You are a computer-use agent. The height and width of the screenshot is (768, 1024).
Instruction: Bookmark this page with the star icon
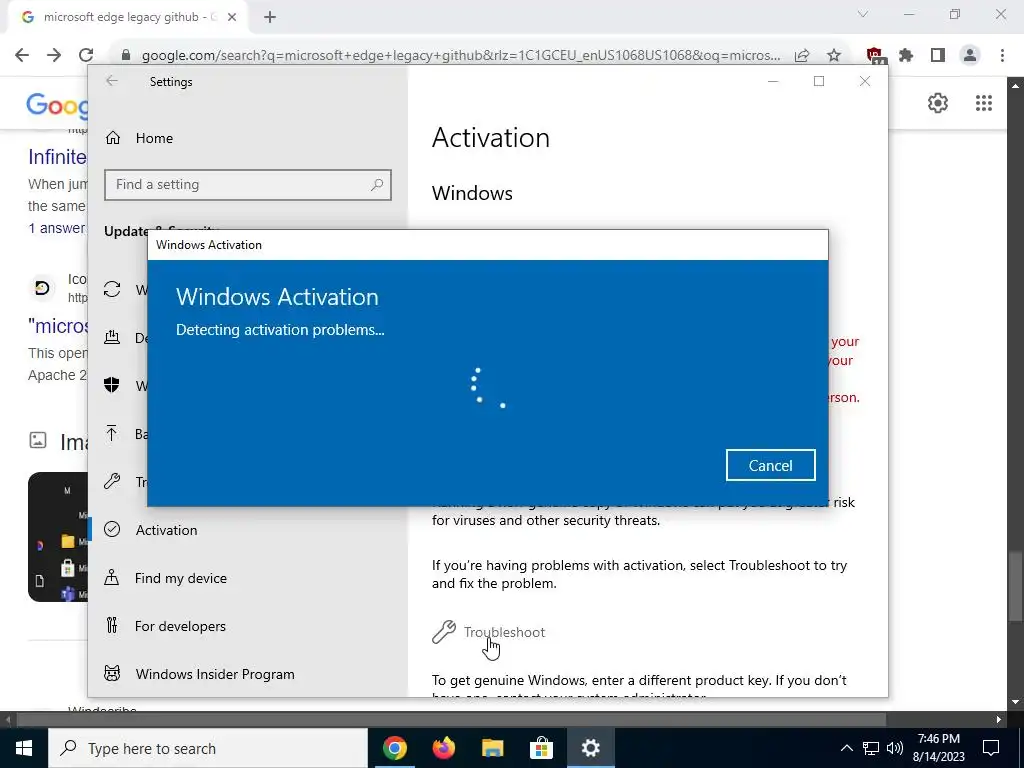834,56
